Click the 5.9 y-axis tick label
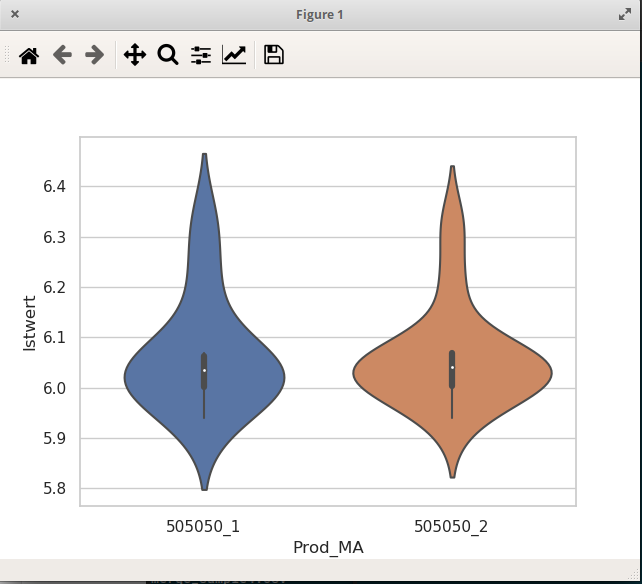 pyautogui.click(x=54, y=439)
